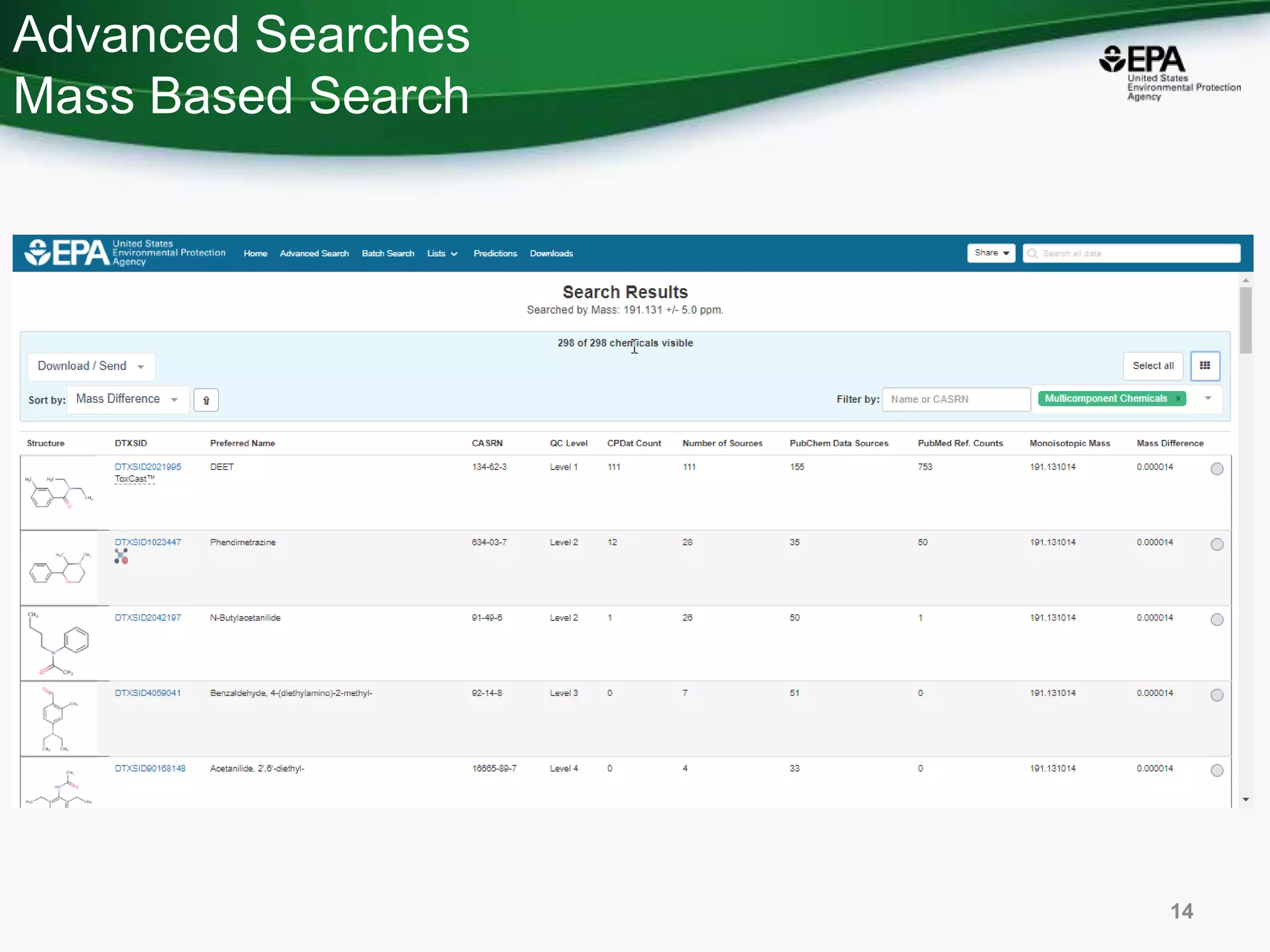Click CASRN value 134-62-3
This screenshot has height=952, width=1270.
[489, 467]
